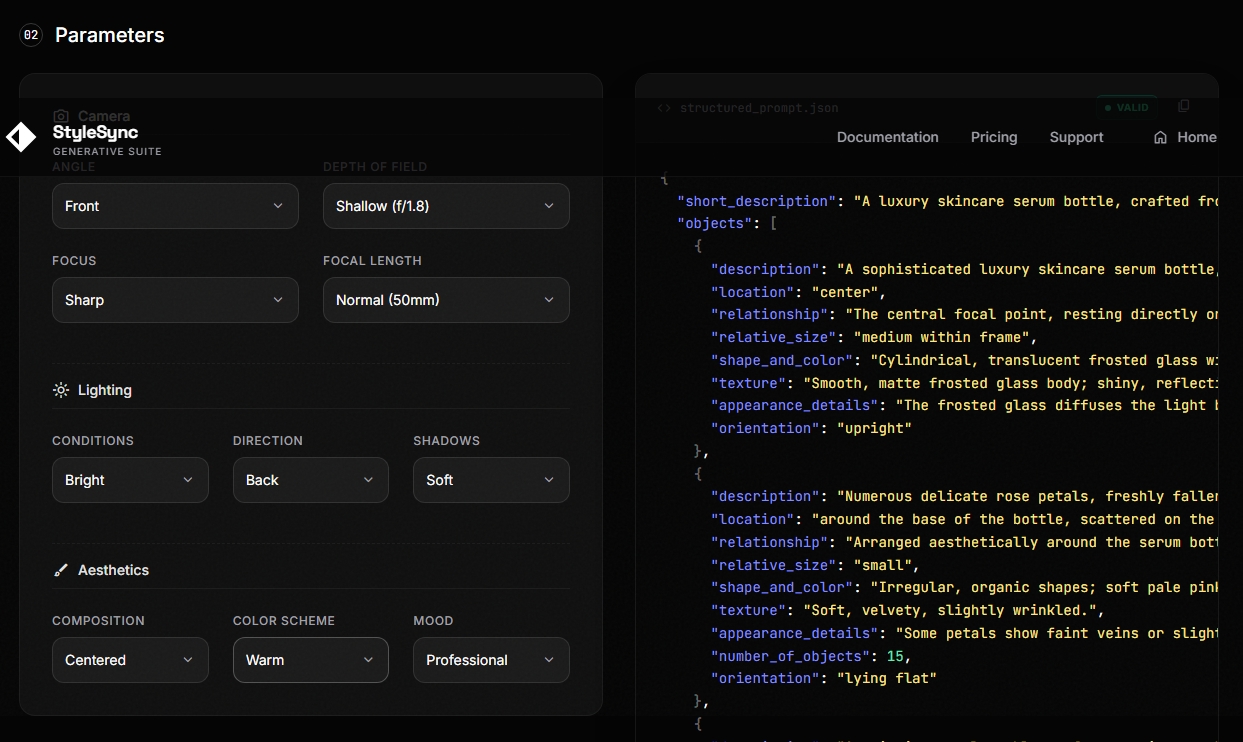
Task: Click the "orientation": "lying flat" line
Action: [x=824, y=678]
